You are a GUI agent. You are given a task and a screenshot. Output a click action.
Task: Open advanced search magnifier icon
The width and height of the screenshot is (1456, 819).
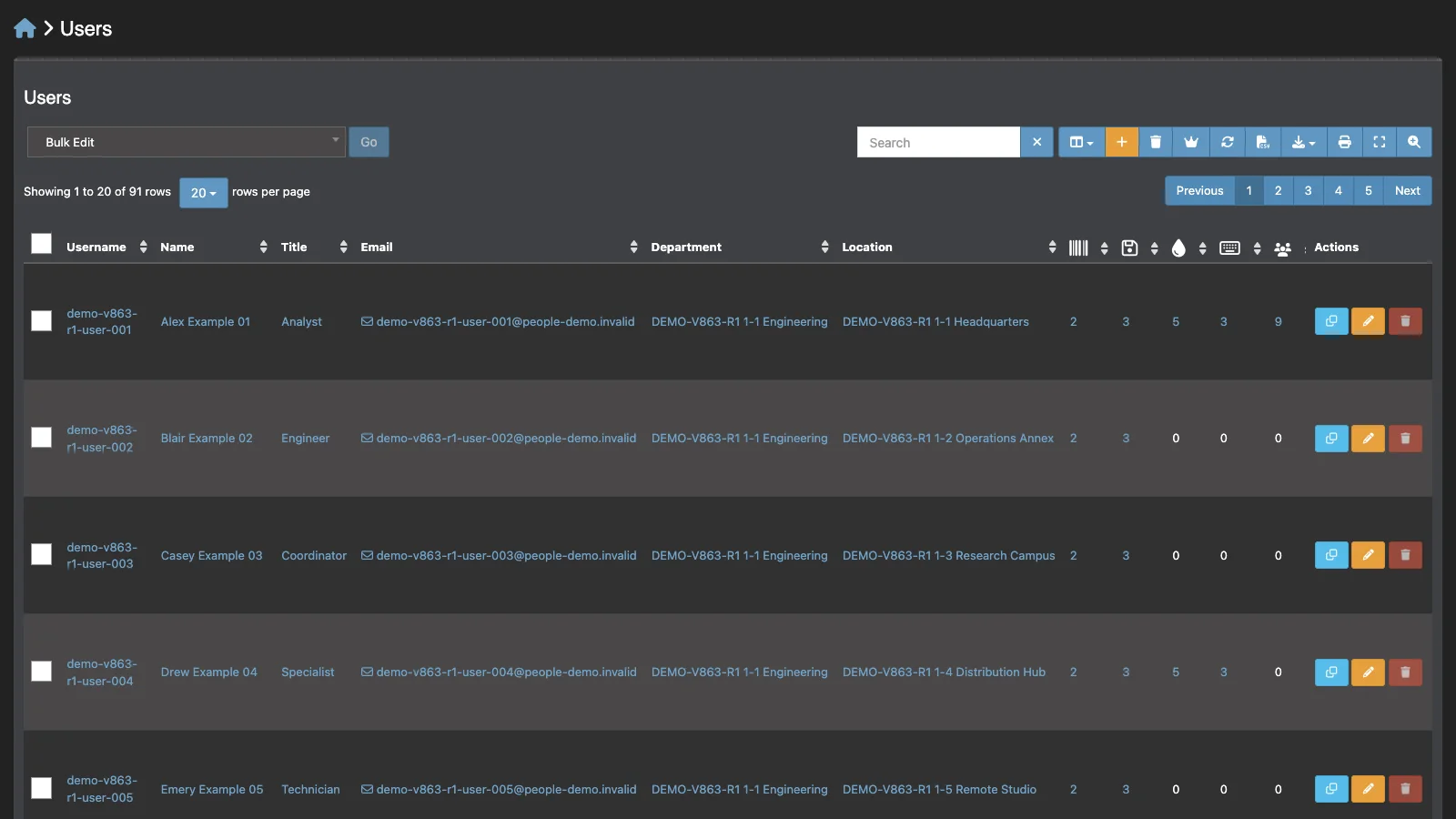click(1414, 142)
